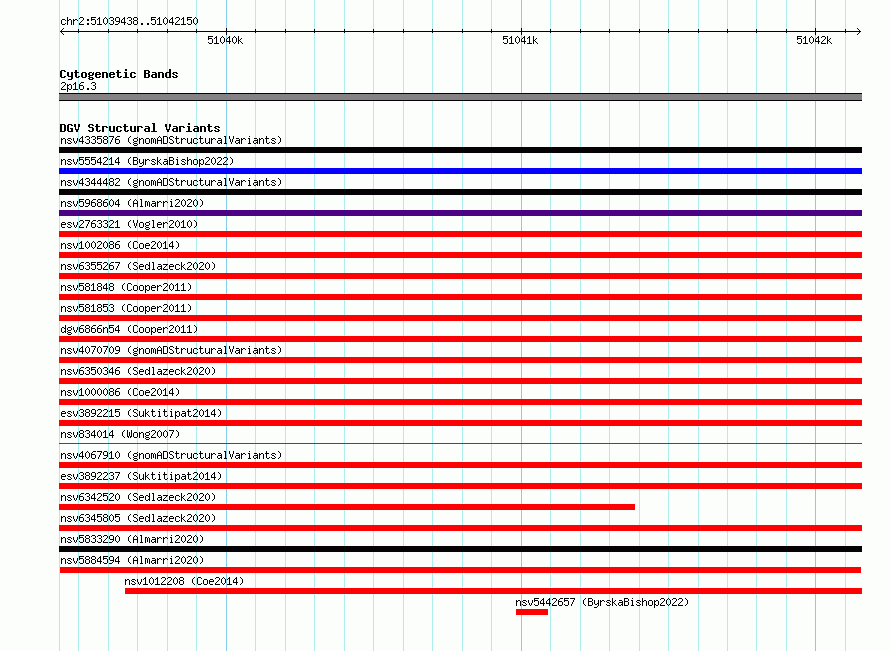This screenshot has height=651, width=890.
Task: Open nsv834014 (Wong2007) label
Action: tap(120, 434)
